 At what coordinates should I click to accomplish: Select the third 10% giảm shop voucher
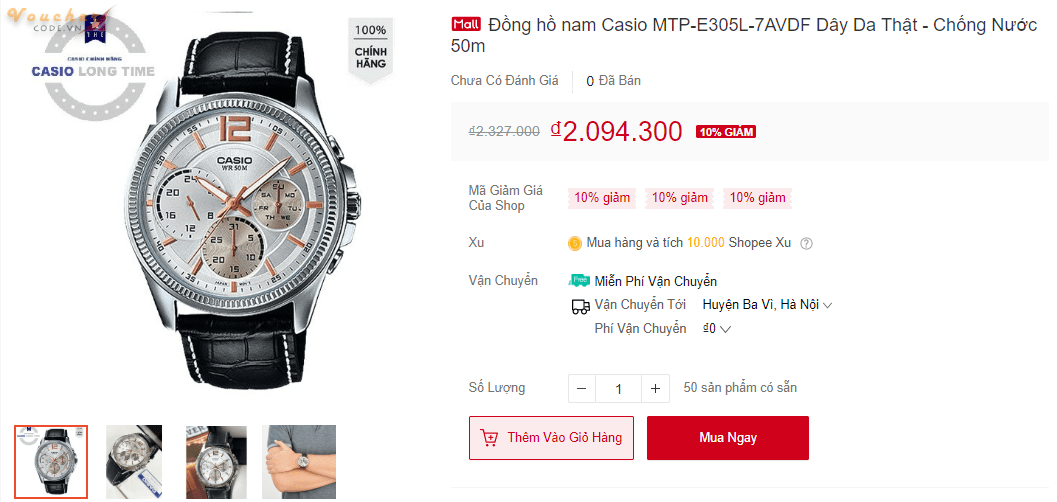point(757,198)
